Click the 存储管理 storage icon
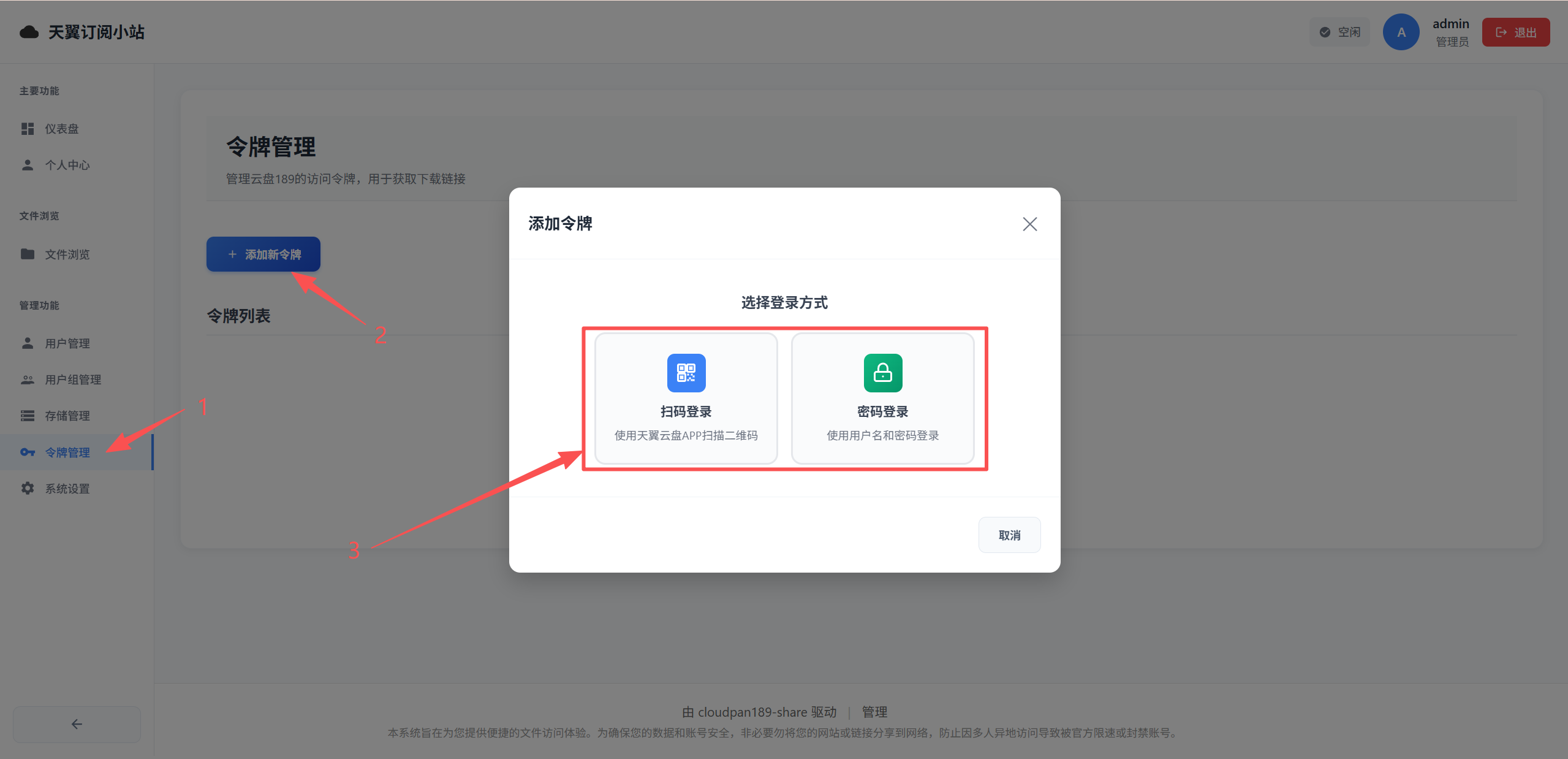The width and height of the screenshot is (1568, 759). [x=28, y=416]
